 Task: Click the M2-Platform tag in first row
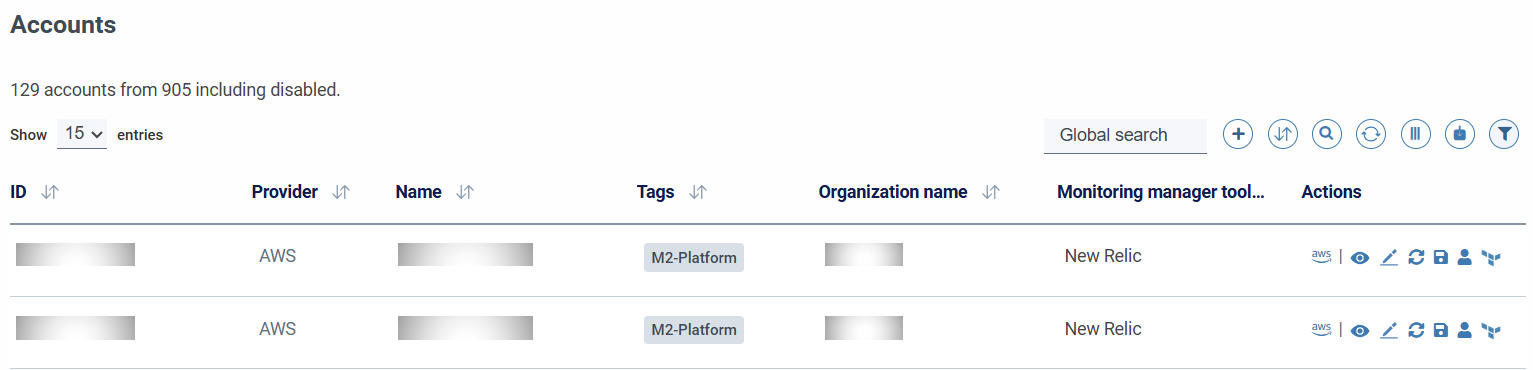694,257
